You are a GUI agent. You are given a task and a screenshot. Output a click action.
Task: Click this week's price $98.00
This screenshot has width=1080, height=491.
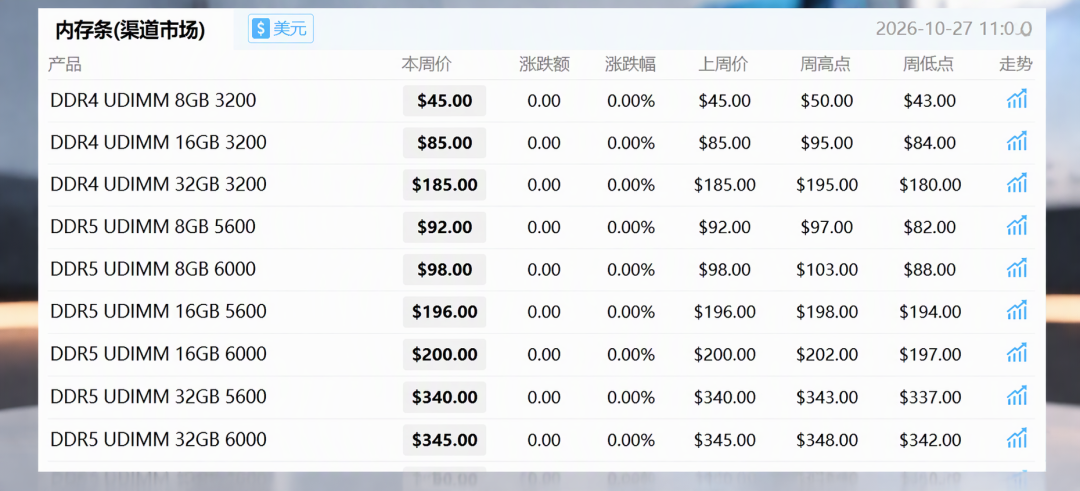445,269
